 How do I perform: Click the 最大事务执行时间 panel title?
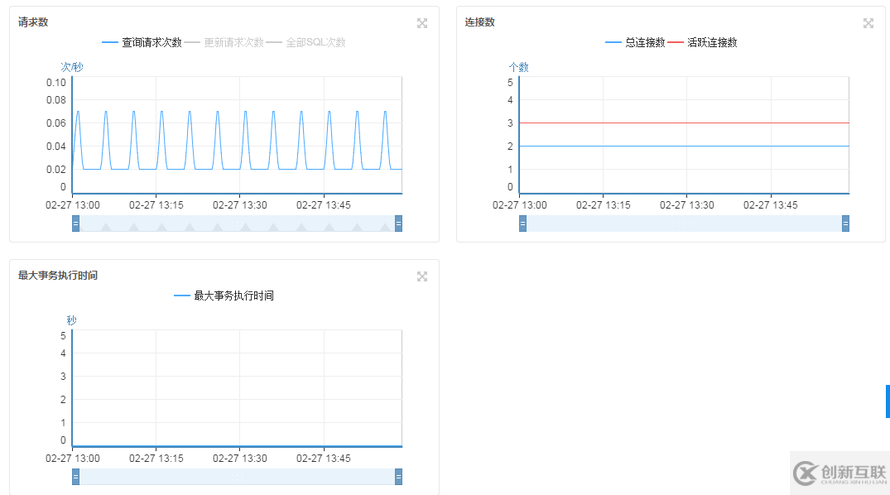coord(57,275)
